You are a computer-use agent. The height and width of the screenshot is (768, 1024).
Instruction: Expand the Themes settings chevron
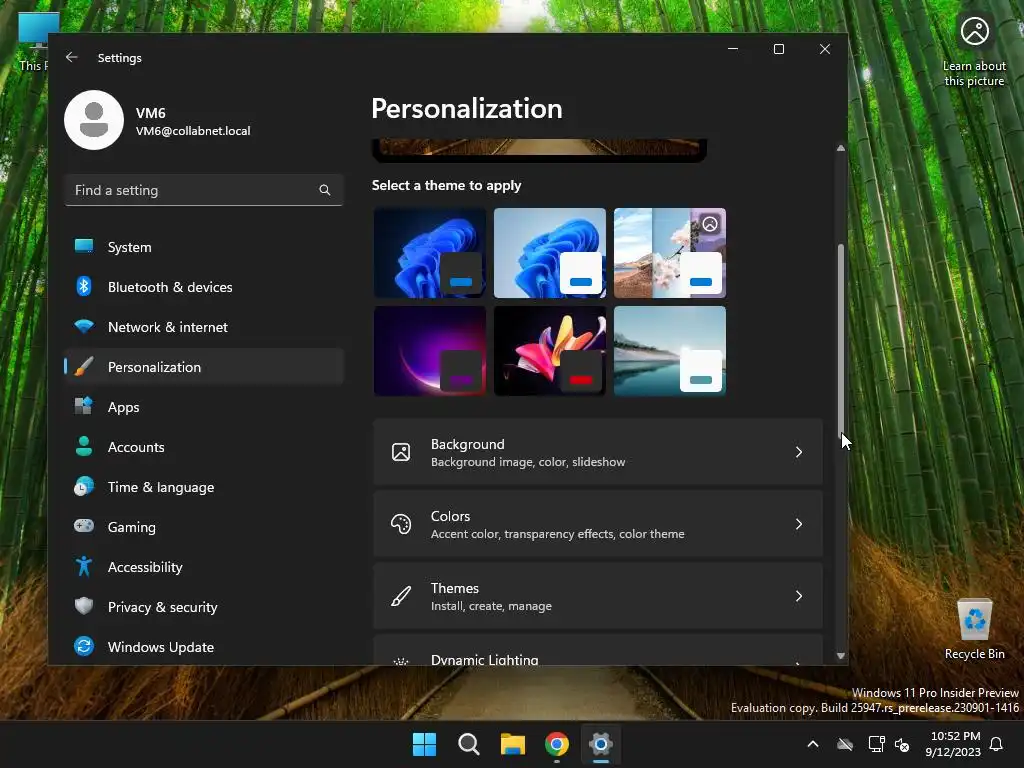coord(799,596)
